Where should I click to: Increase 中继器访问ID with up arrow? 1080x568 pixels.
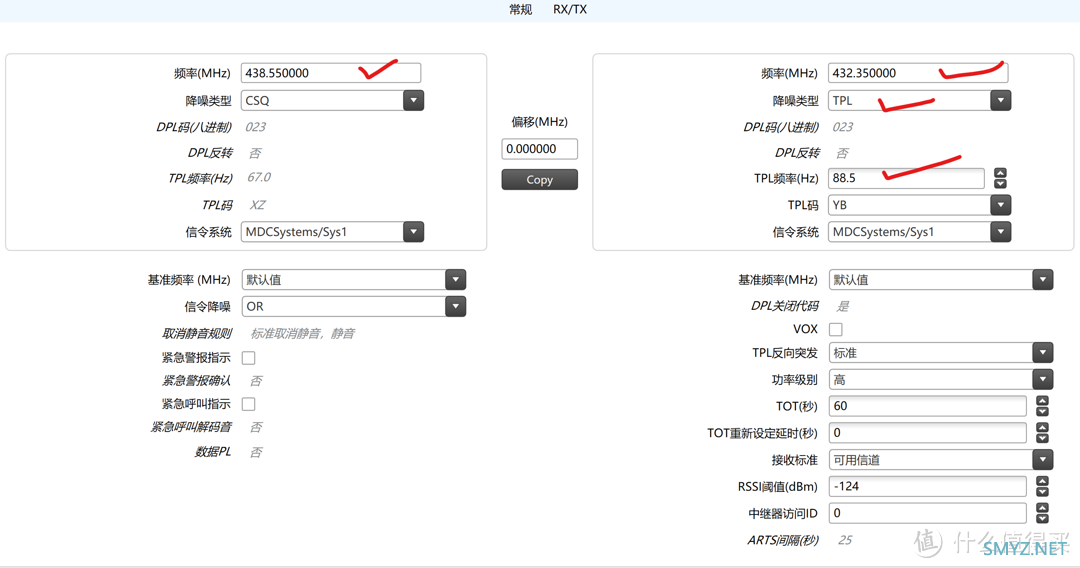pyautogui.click(x=1042, y=509)
